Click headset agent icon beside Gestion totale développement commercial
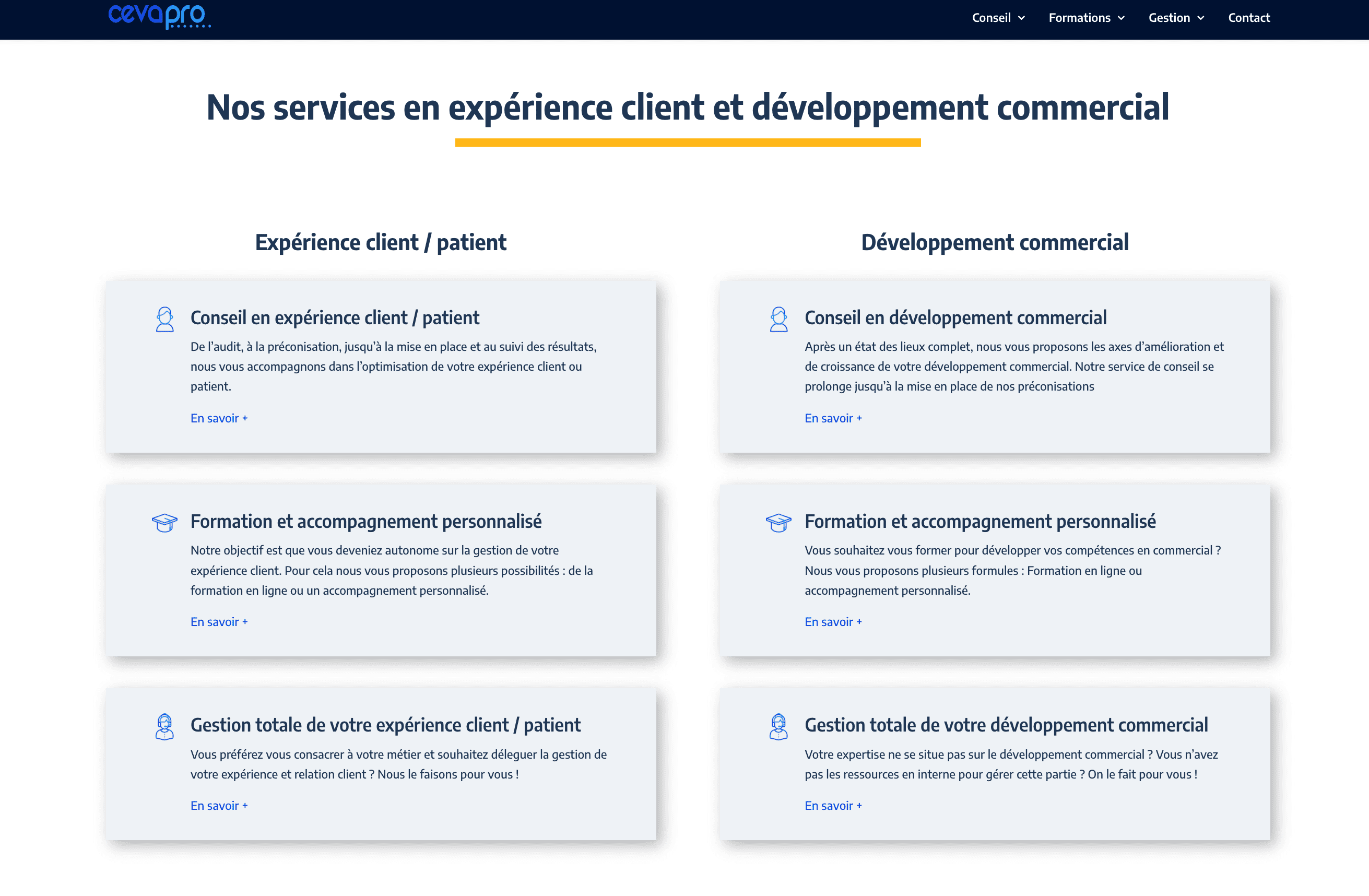Viewport: 1369px width, 896px height. pyautogui.click(x=779, y=727)
